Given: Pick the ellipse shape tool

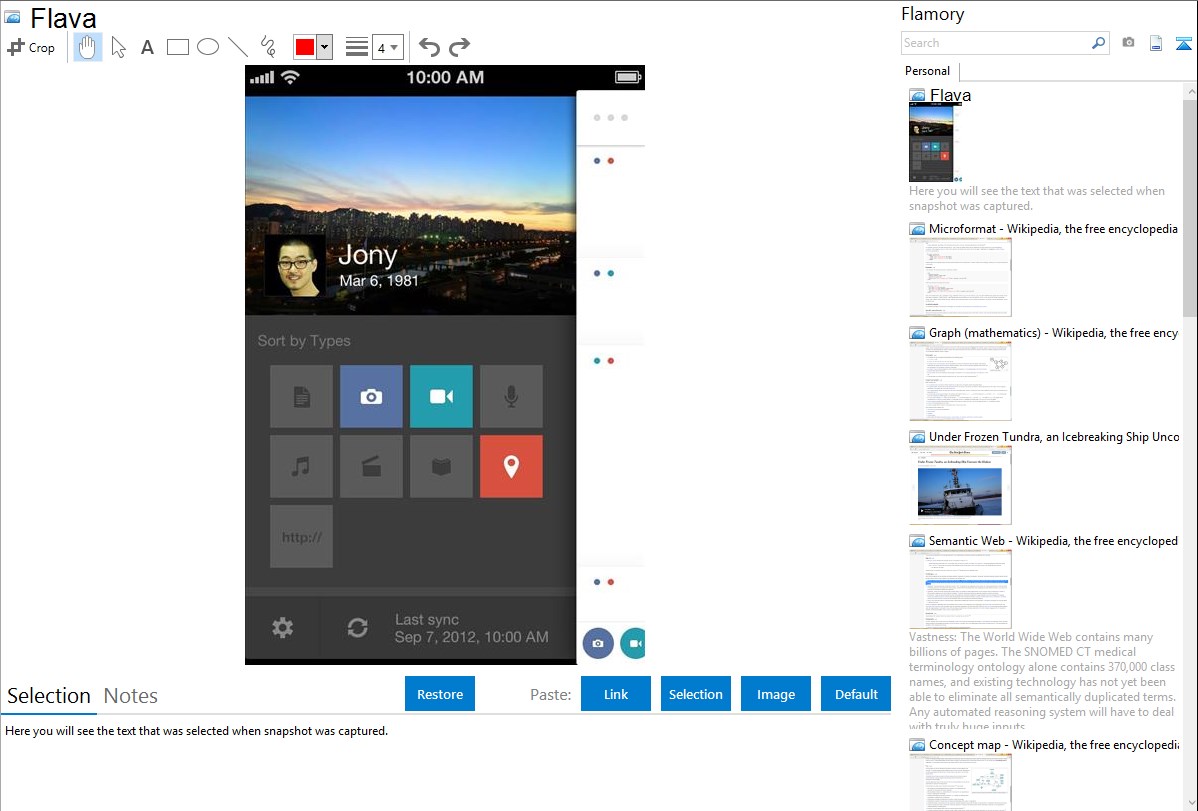Looking at the screenshot, I should (x=208, y=47).
